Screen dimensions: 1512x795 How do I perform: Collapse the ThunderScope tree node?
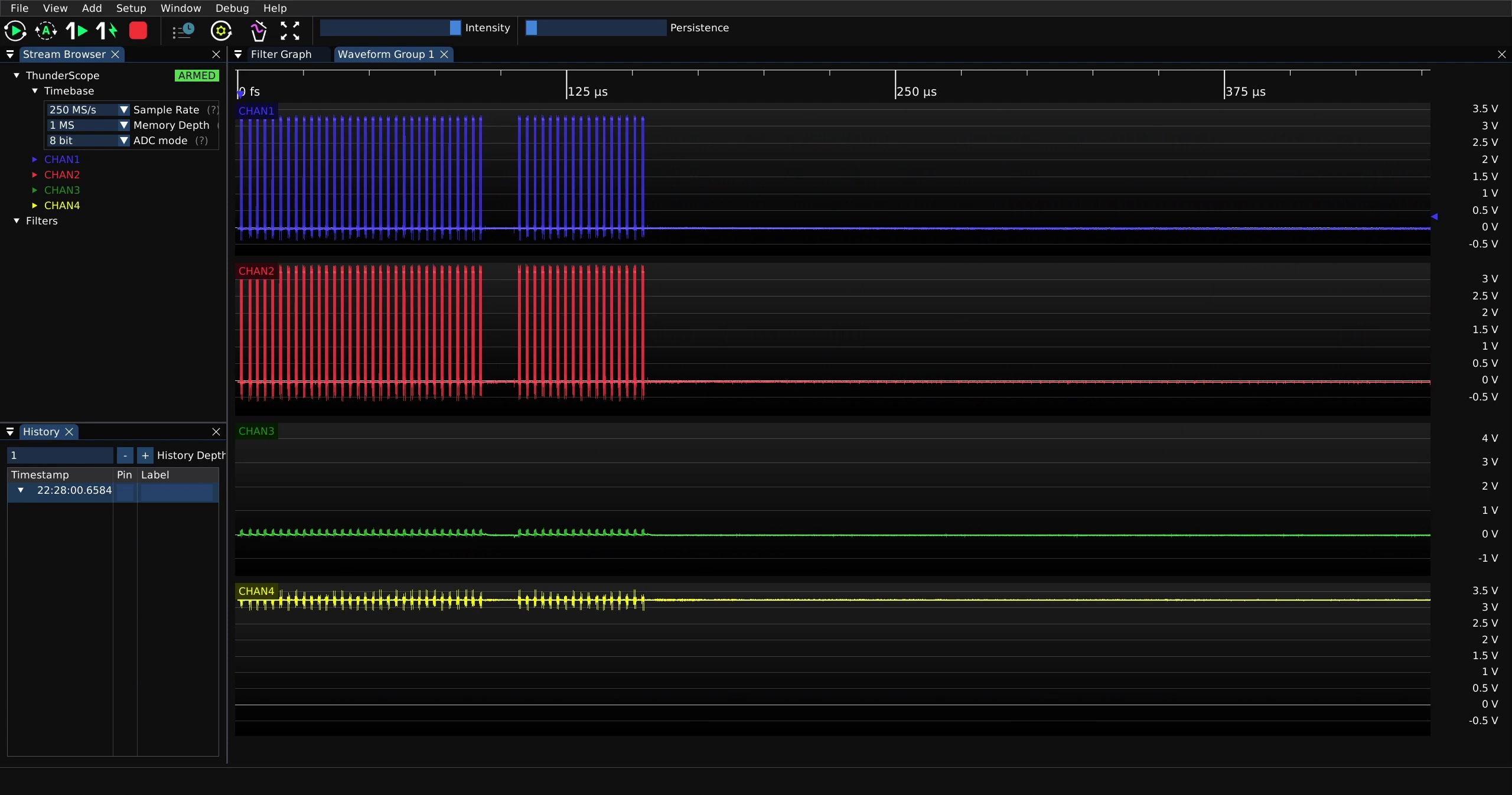point(17,76)
